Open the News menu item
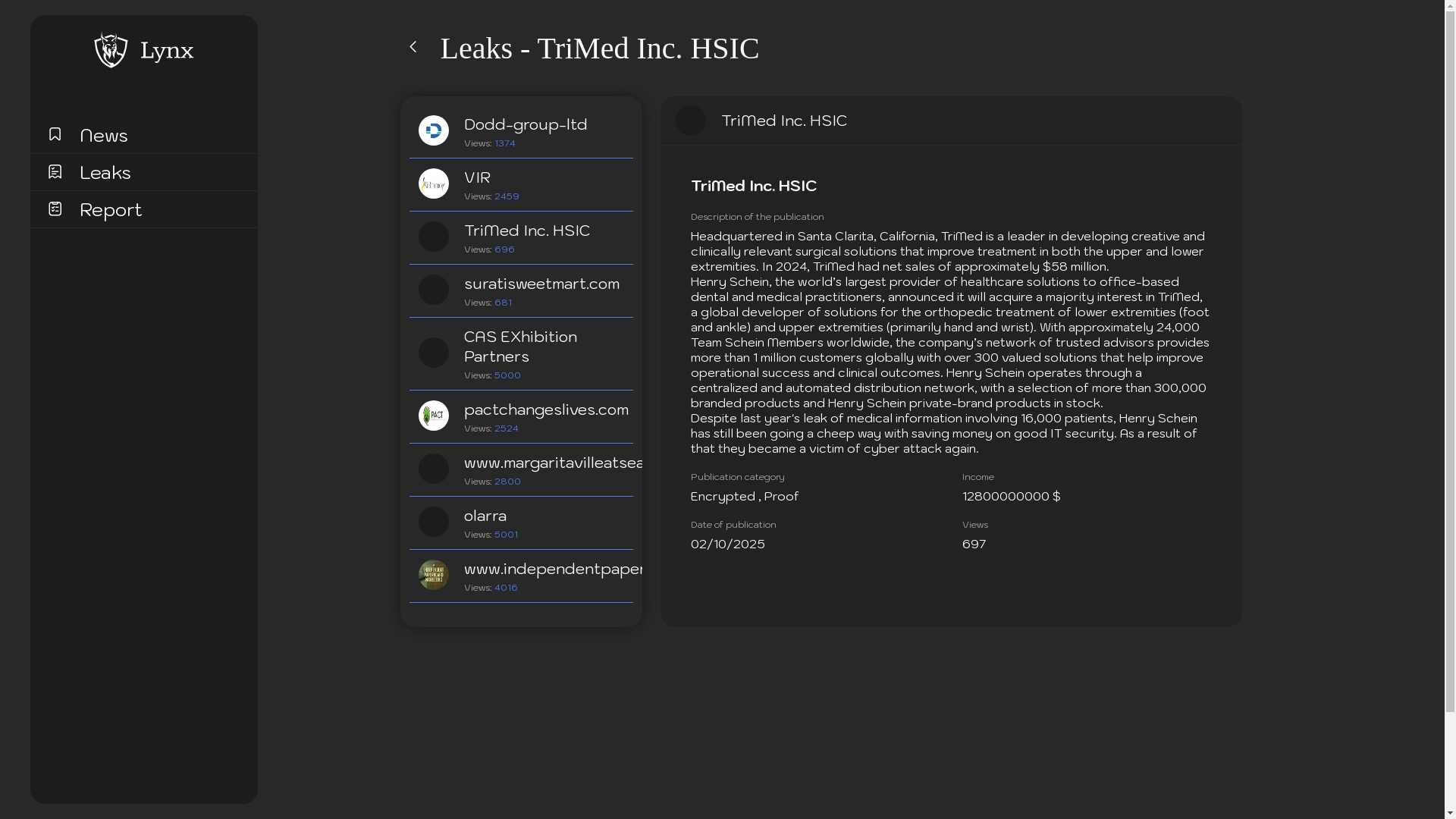Viewport: 1456px width, 819px height. pos(104,135)
